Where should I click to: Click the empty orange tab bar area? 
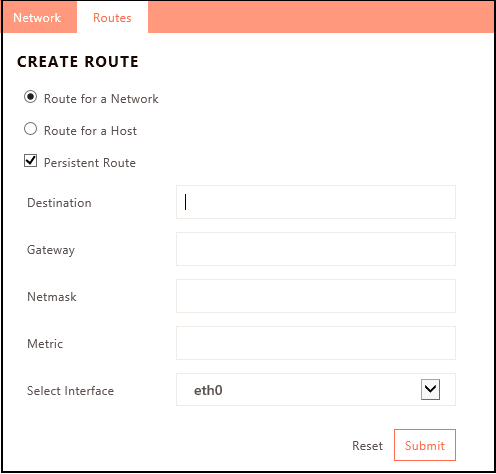(321, 17)
